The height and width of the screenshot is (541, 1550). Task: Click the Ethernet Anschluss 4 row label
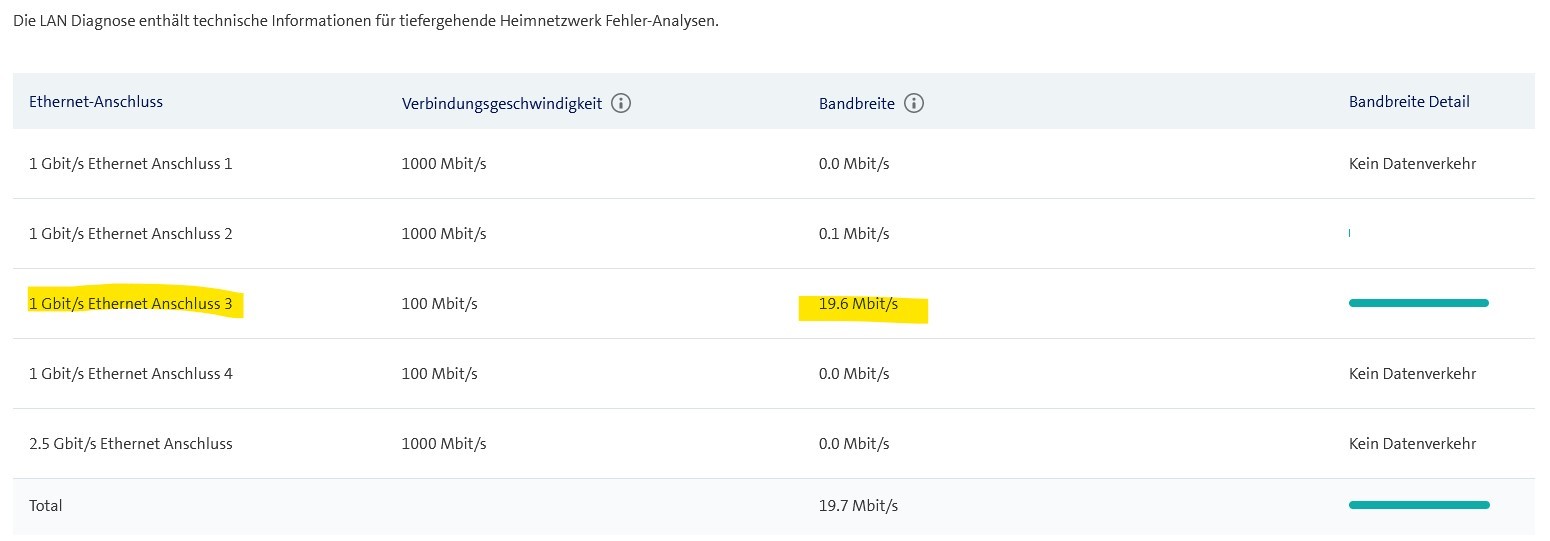tap(131, 373)
